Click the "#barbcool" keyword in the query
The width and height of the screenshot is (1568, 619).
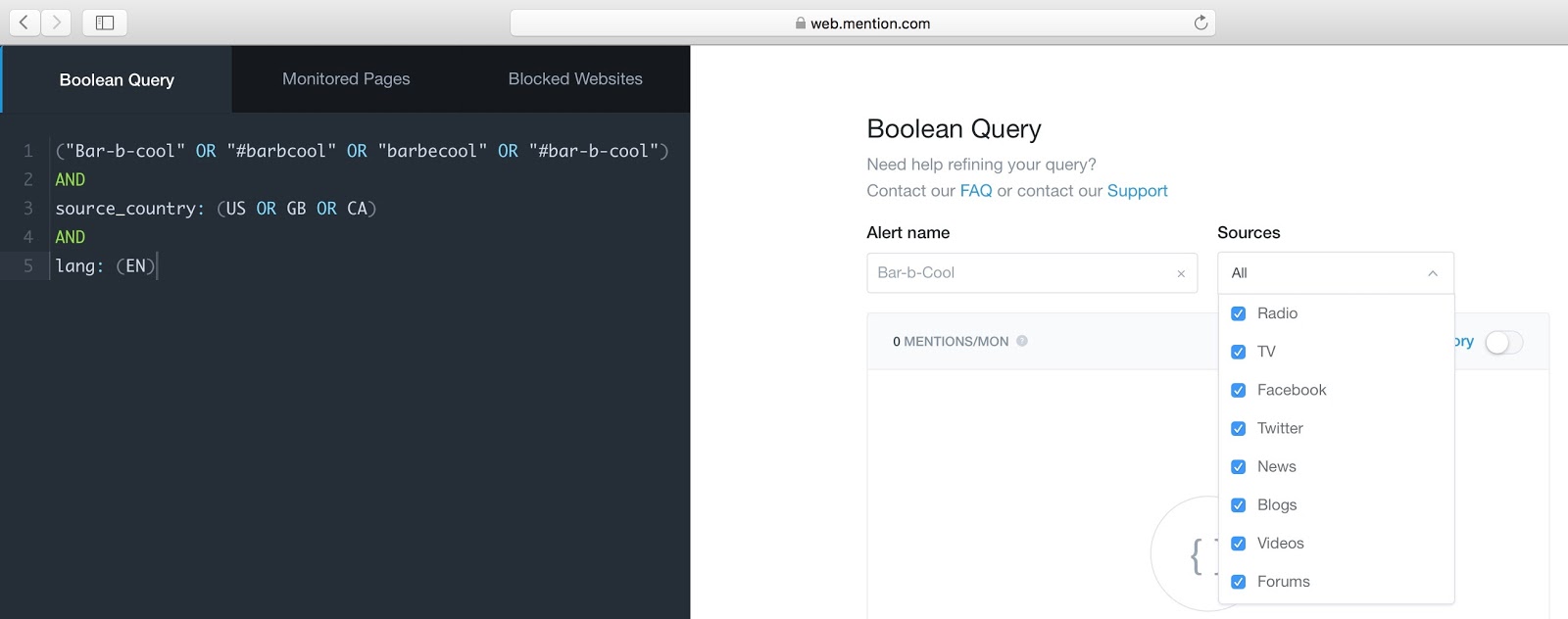pos(281,151)
